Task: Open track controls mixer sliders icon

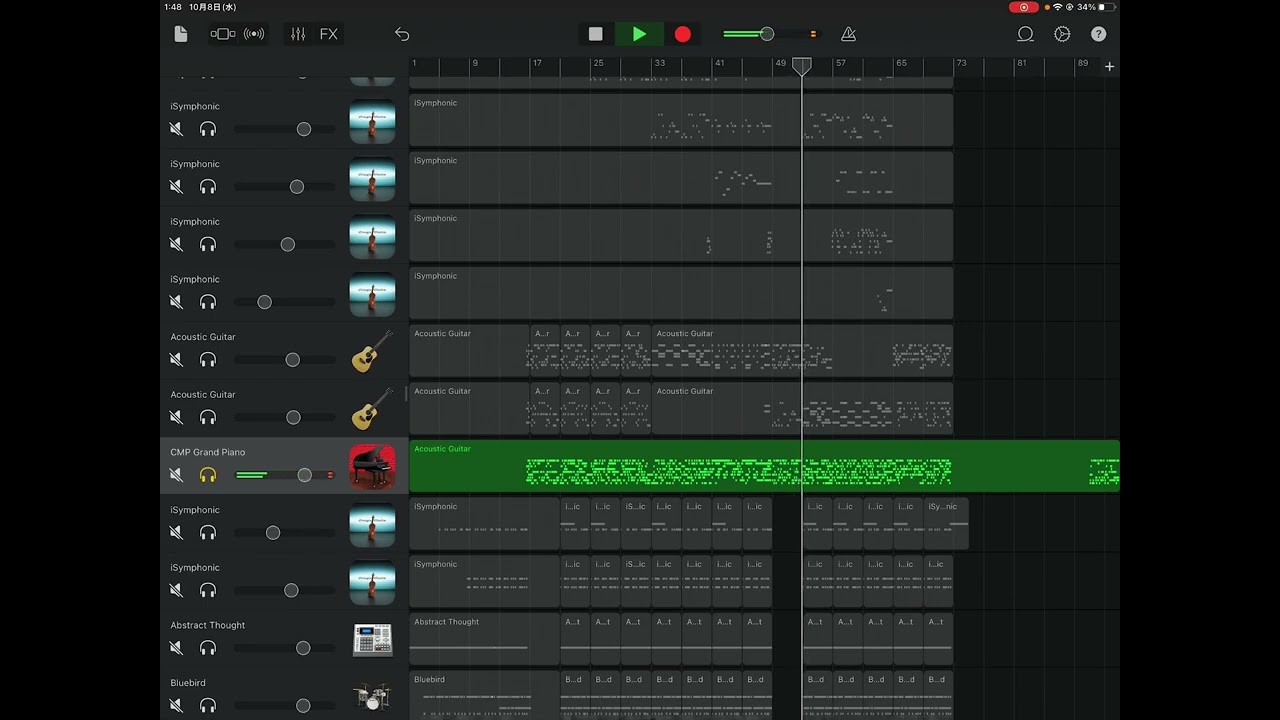Action: click(298, 34)
